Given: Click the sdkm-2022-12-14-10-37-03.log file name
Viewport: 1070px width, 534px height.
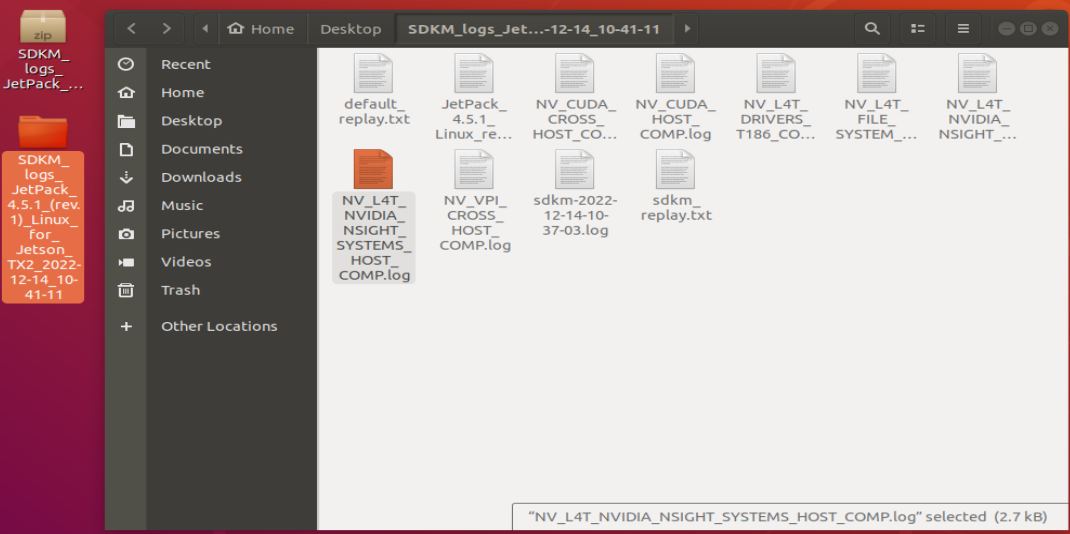Looking at the screenshot, I should click(575, 216).
